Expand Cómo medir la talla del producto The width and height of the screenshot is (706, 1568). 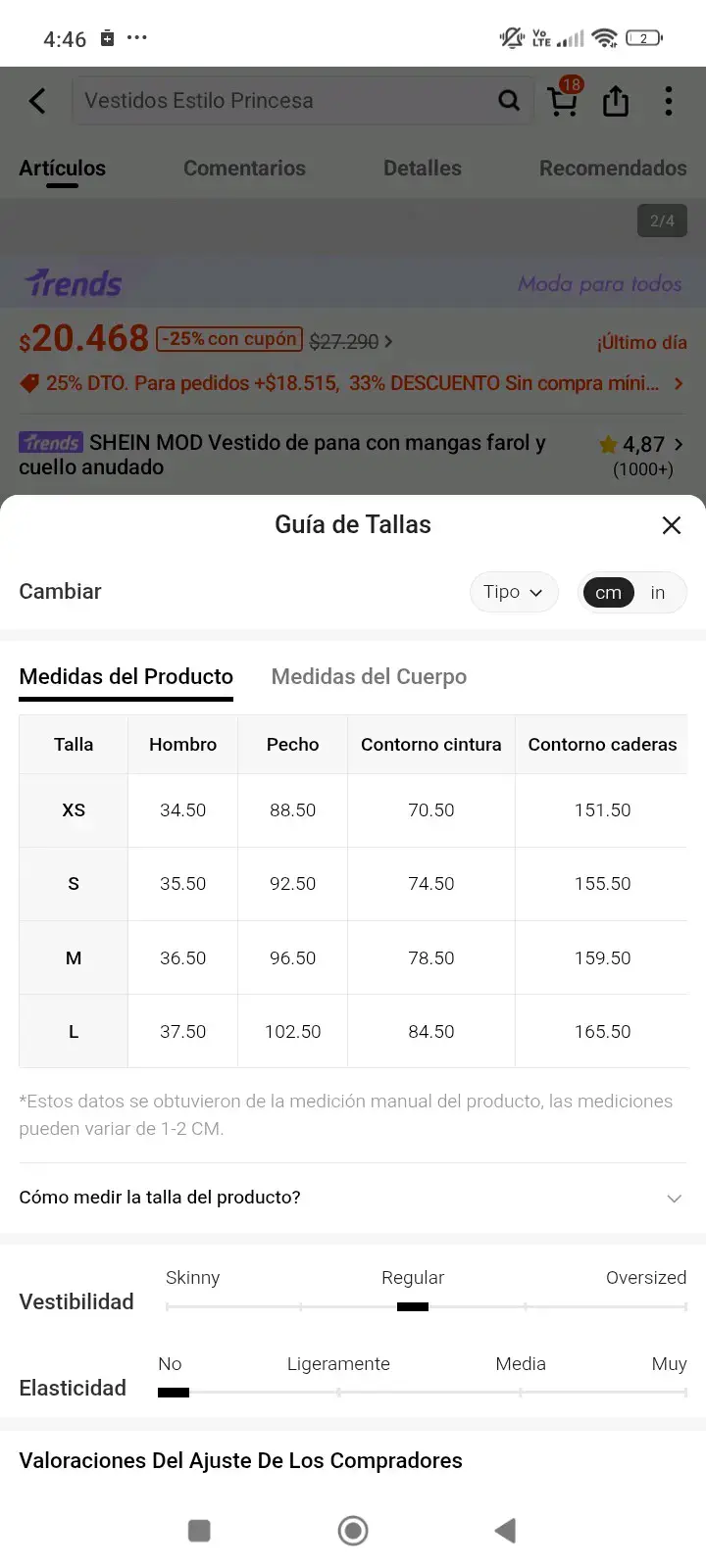353,1198
